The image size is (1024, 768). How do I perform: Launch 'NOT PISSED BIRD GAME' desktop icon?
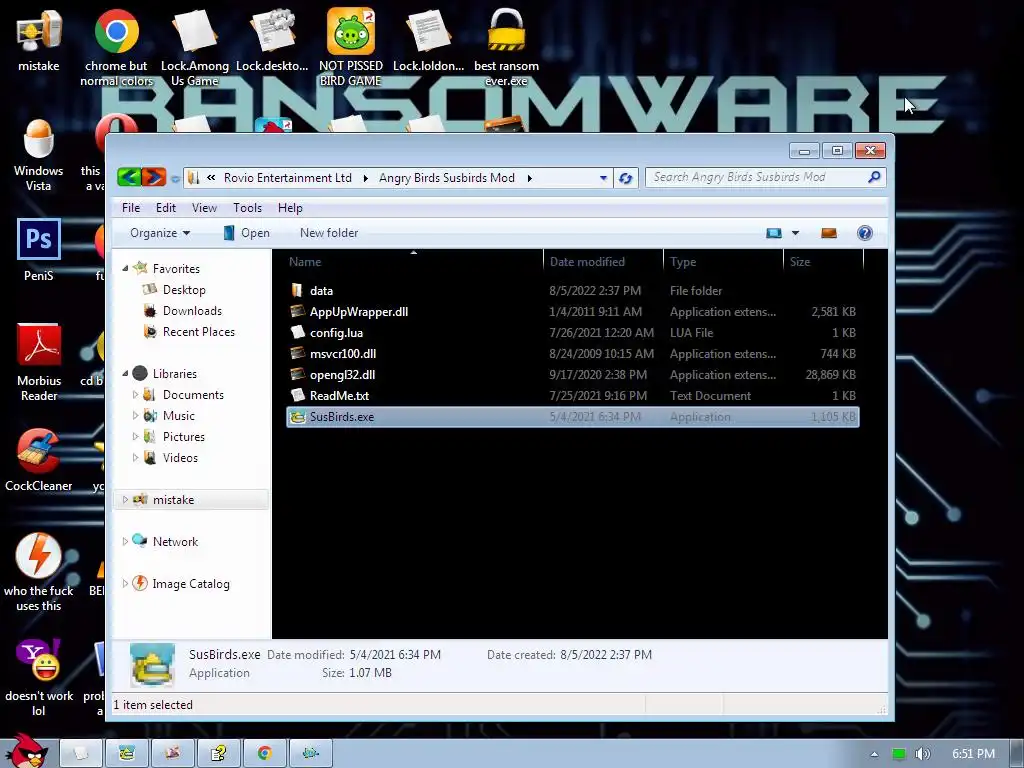[351, 47]
